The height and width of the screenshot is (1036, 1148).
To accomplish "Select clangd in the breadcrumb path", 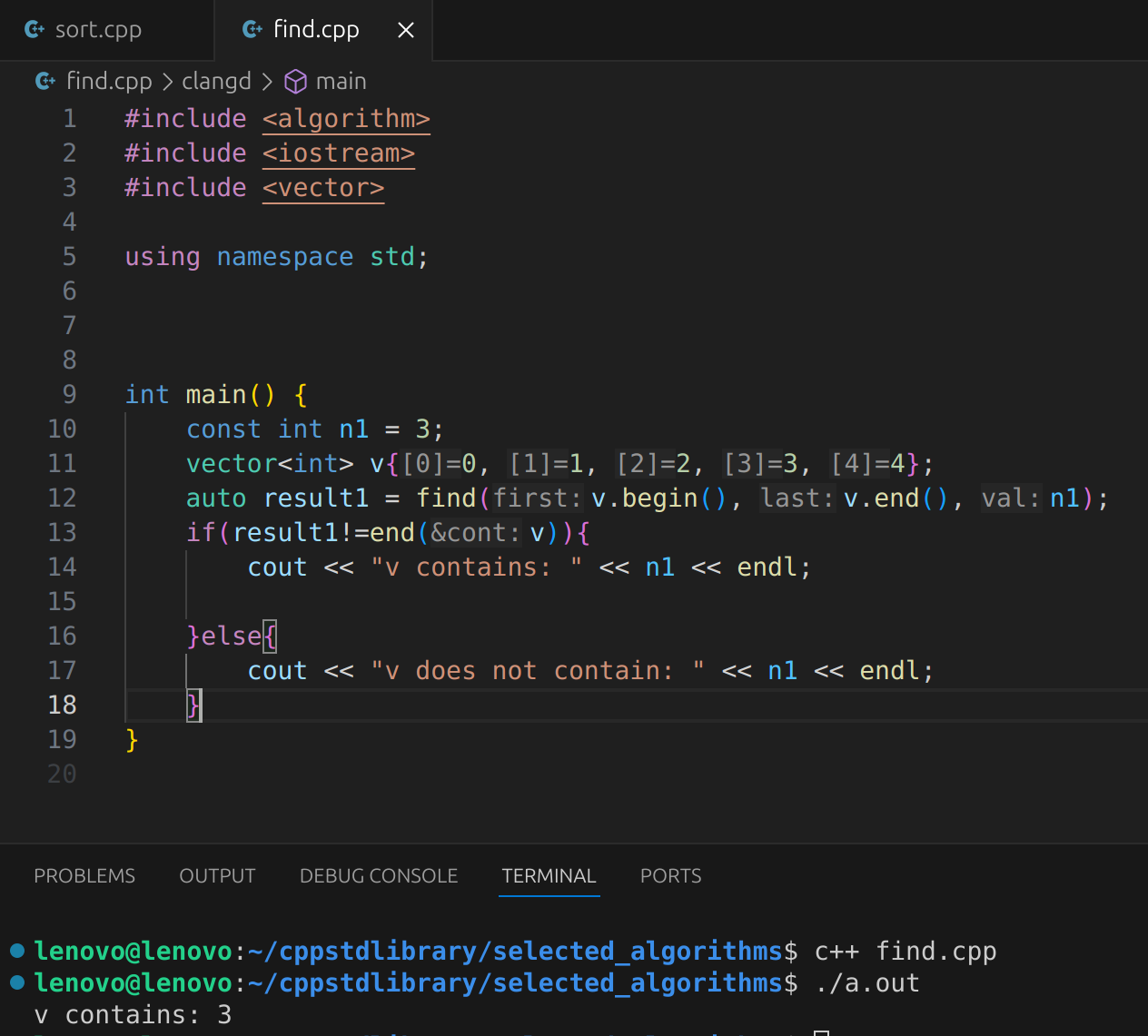I will [216, 82].
